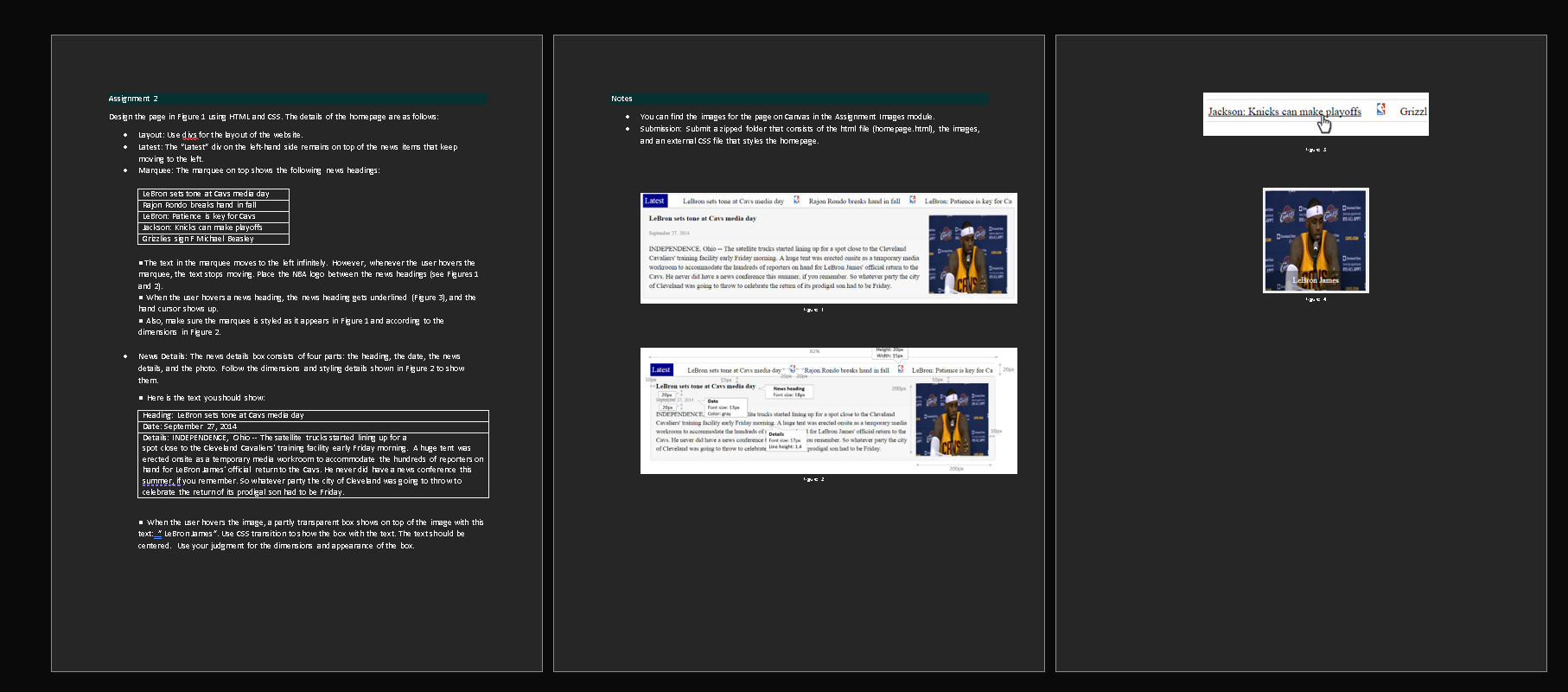Click the misspelled word 'divs' in Layout bullet
Screen dimensions: 1568x692
coord(189,135)
